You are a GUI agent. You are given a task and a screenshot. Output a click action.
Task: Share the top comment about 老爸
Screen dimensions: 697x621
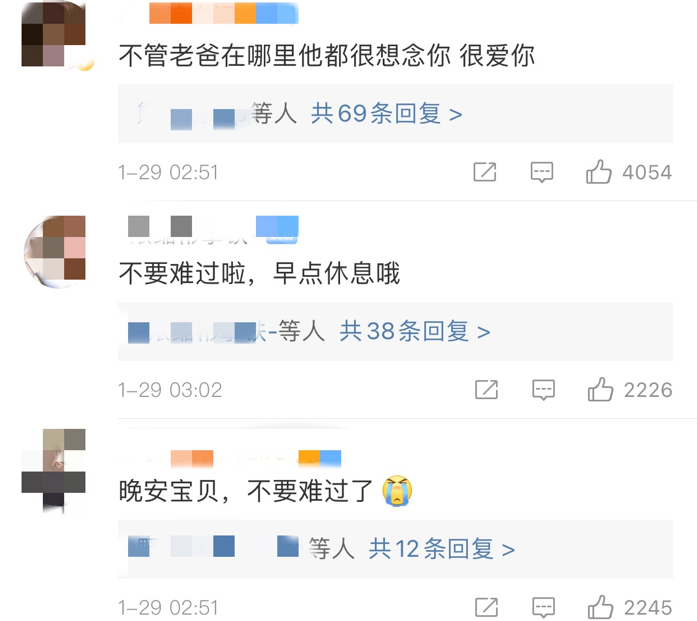(485, 172)
